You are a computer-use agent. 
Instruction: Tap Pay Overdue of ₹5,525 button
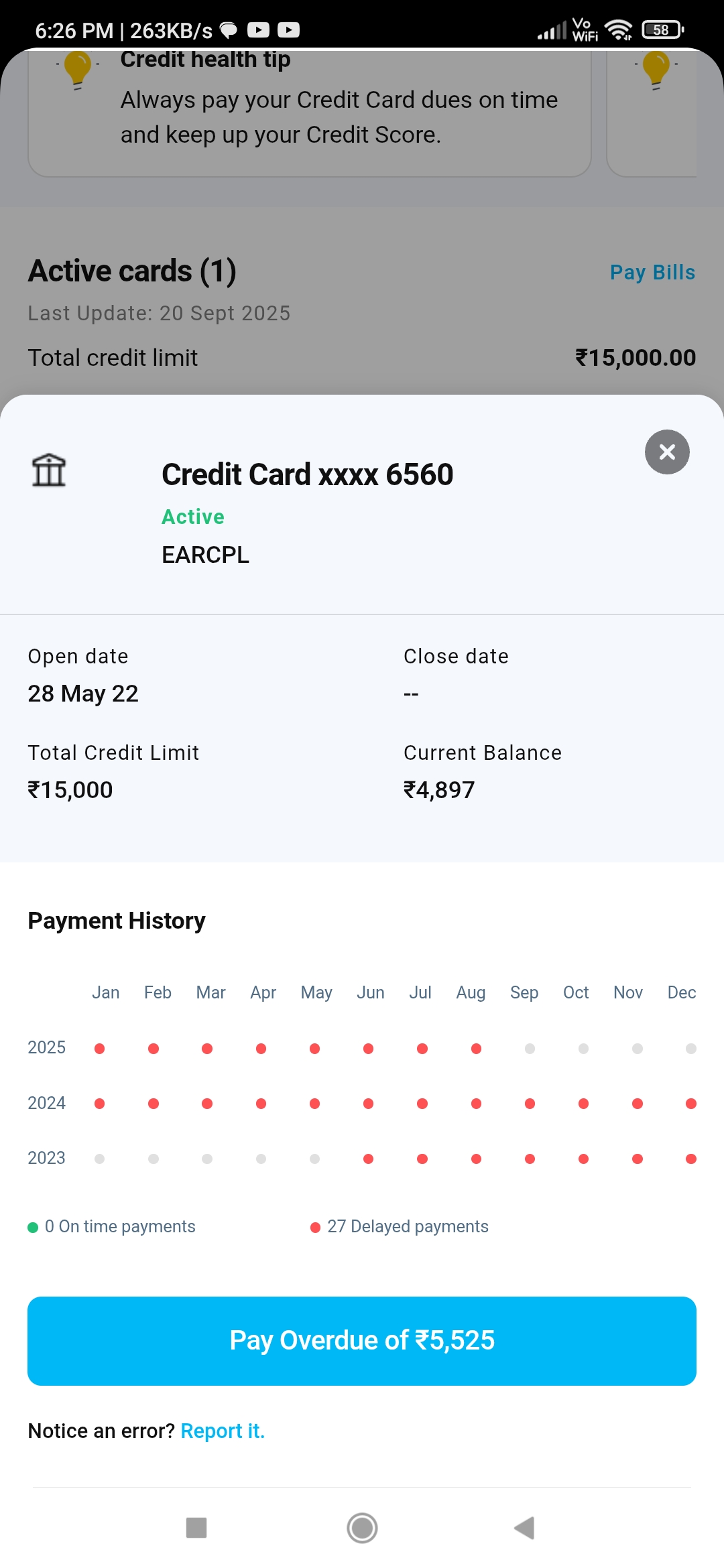pyautogui.click(x=362, y=1341)
